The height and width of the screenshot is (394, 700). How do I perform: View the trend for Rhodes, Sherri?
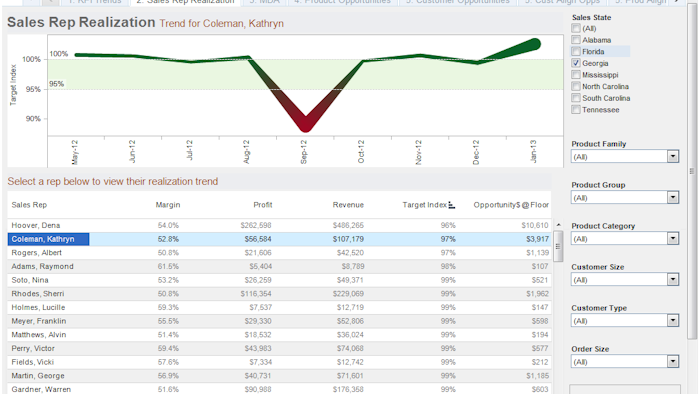[38, 294]
